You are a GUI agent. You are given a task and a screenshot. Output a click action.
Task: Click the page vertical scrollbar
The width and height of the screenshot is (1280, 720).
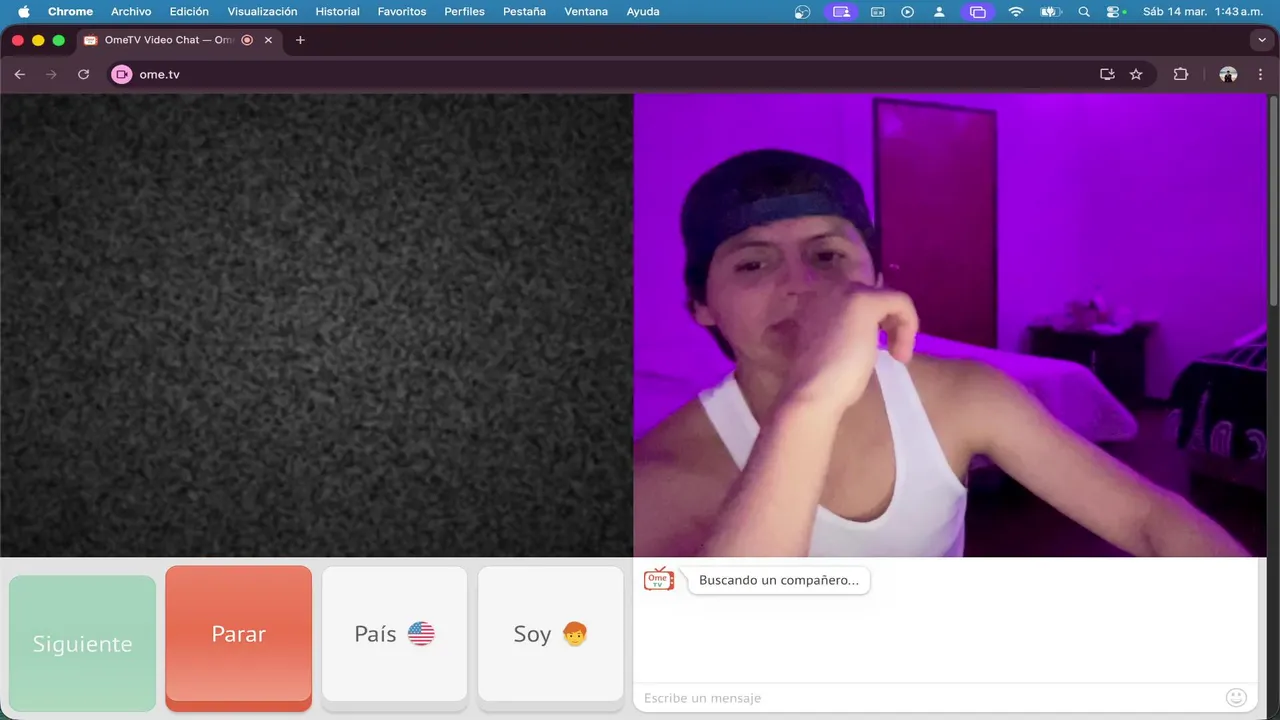coord(1273,200)
